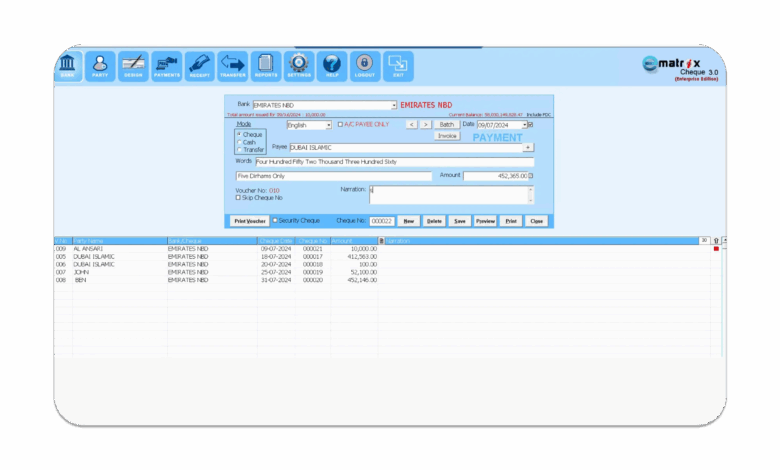
Task: Open the Party module icon
Action: click(x=100, y=66)
